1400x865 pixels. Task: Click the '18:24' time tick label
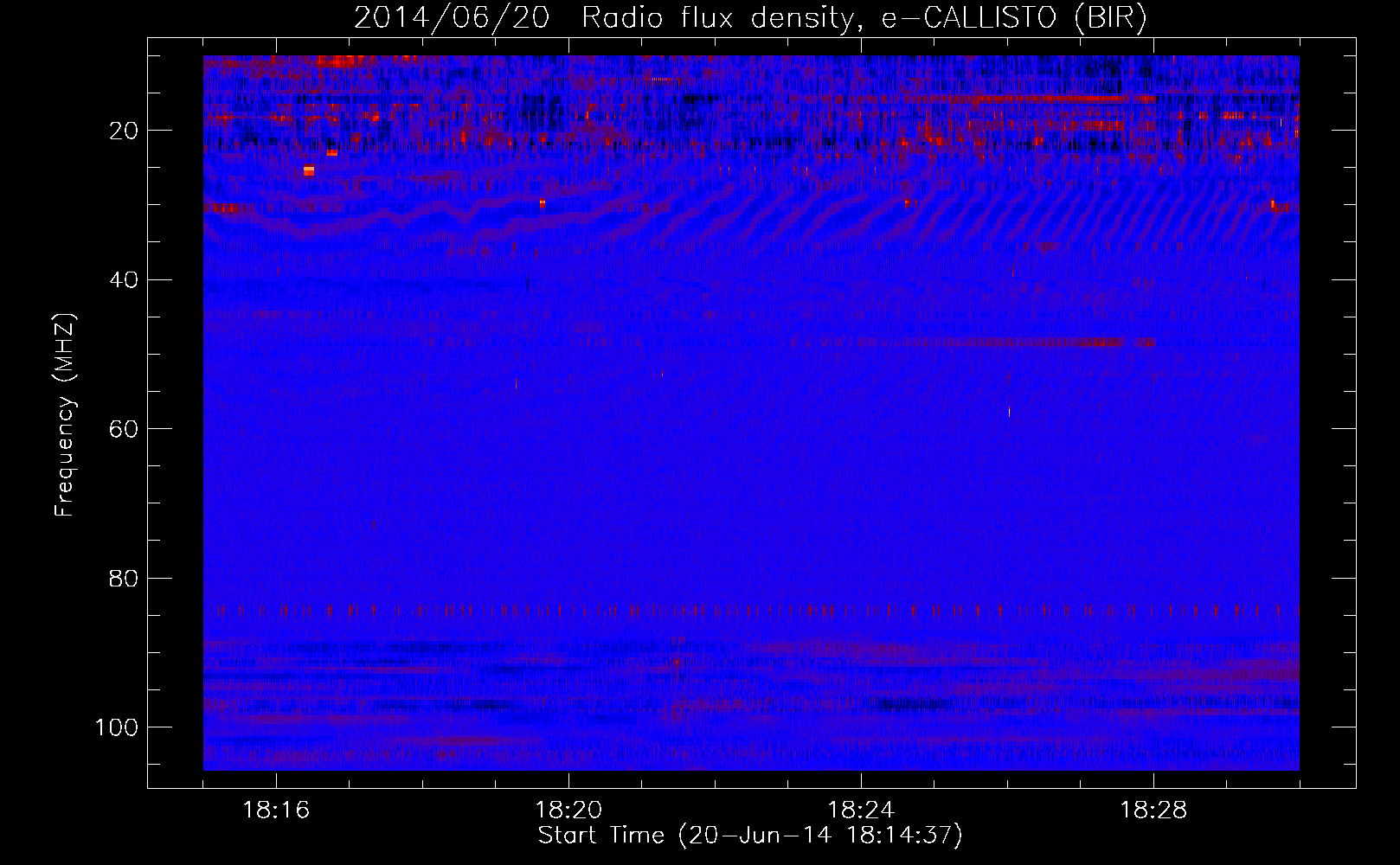[861, 811]
